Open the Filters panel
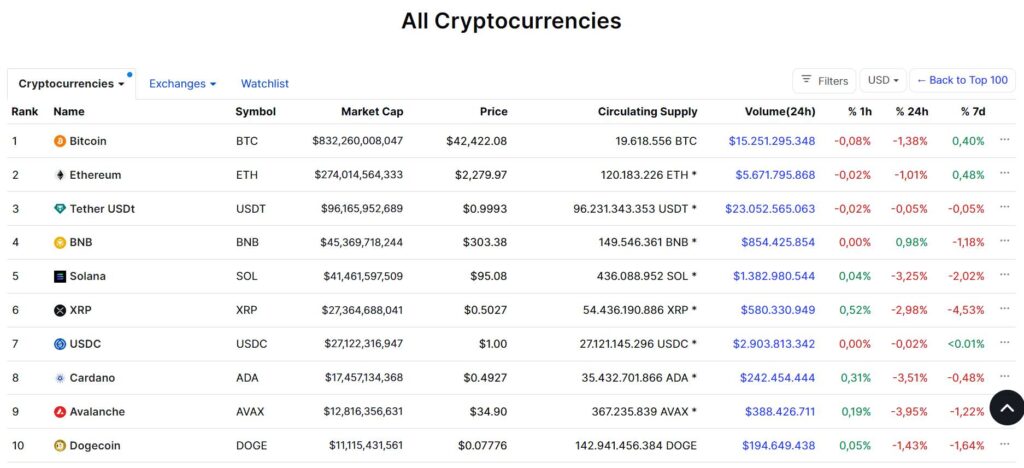The width and height of the screenshot is (1024, 468). tap(824, 80)
